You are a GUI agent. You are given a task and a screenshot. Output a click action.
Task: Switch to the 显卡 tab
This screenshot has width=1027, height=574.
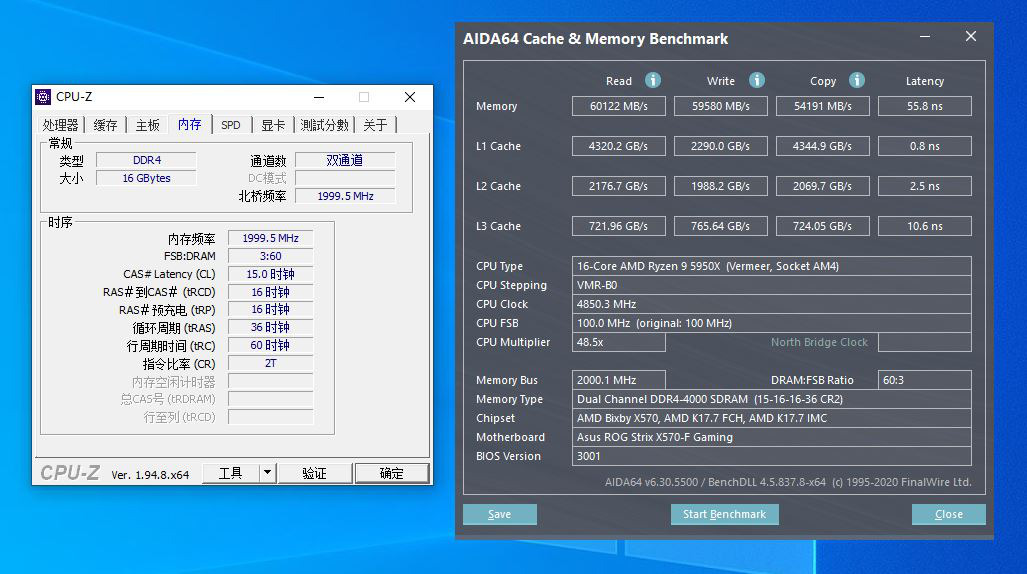(273, 125)
